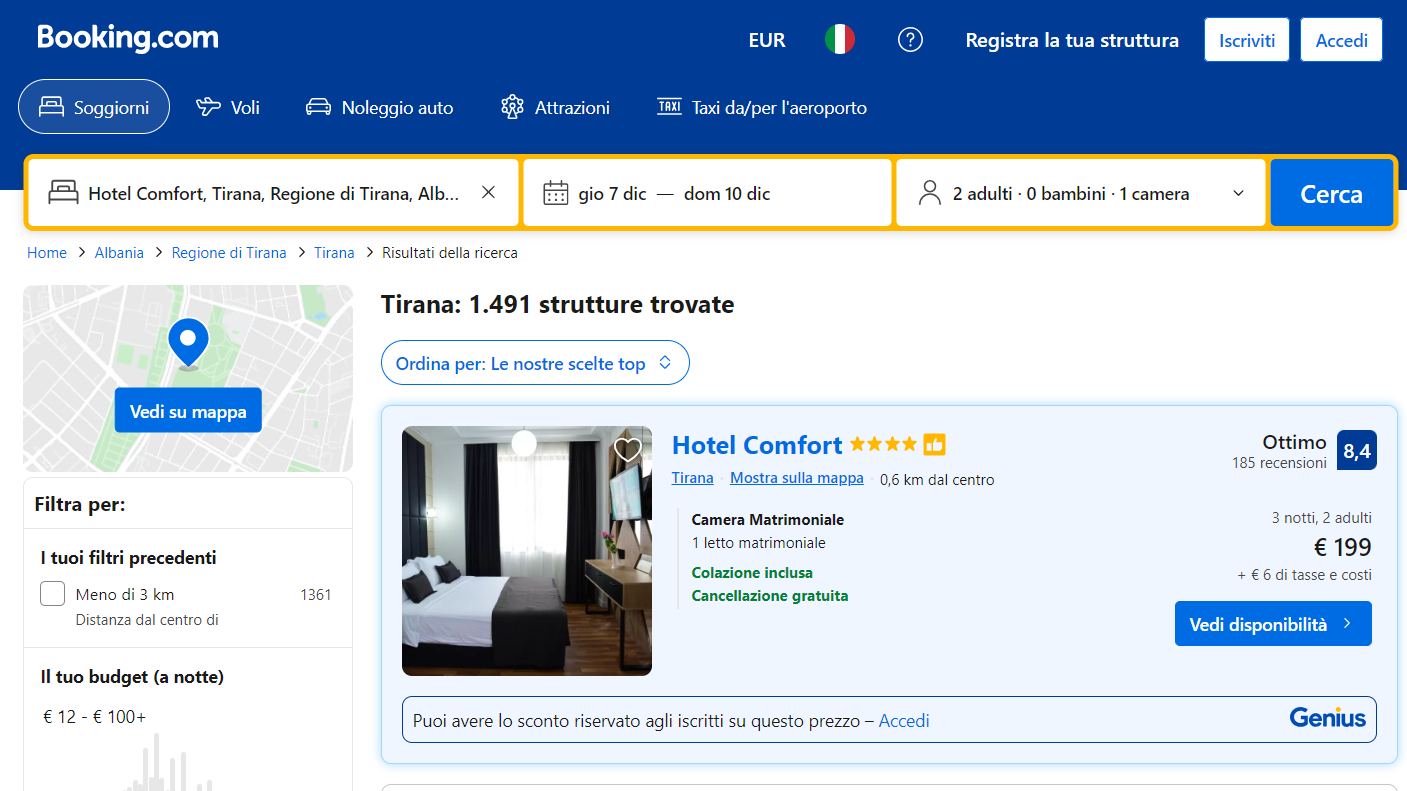The image size is (1407, 791).
Task: Select the Soggiorni tab
Action: point(94,107)
